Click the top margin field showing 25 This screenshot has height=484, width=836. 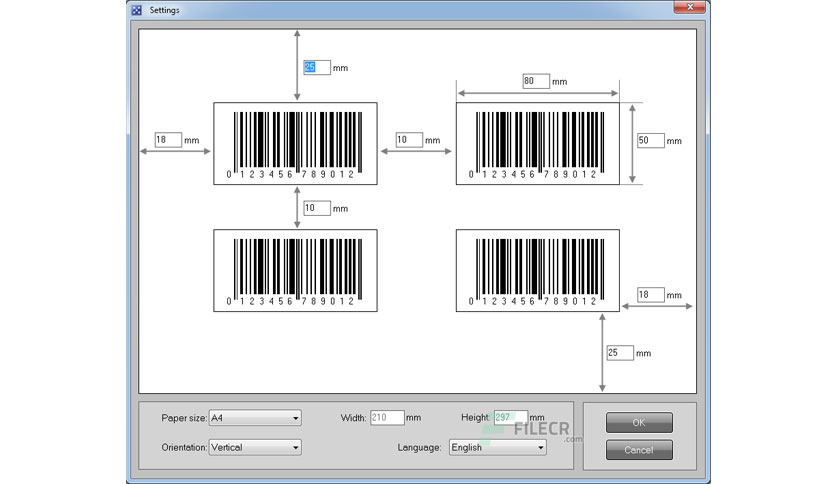(x=317, y=67)
